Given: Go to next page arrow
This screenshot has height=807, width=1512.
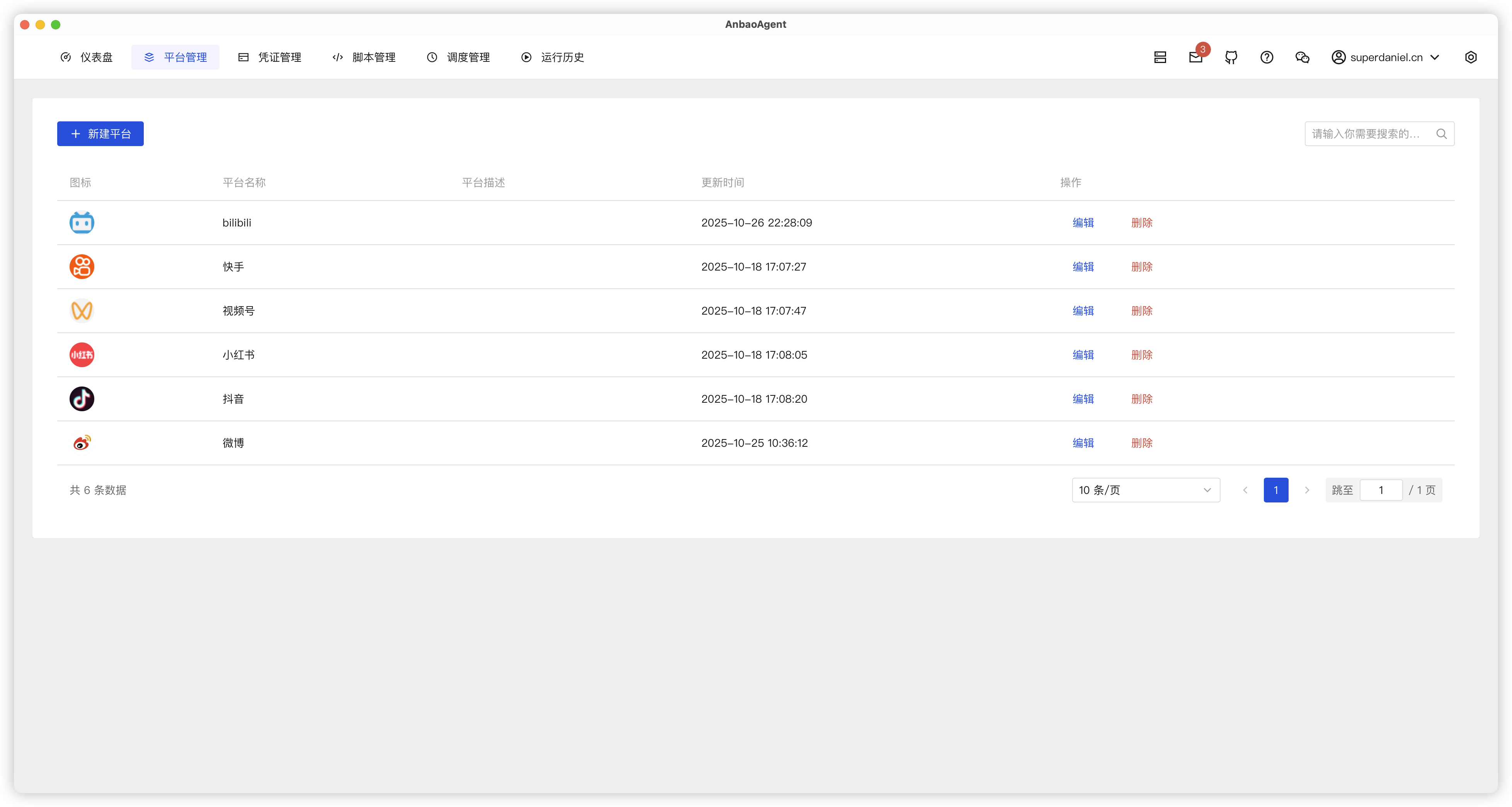Looking at the screenshot, I should [1306, 490].
